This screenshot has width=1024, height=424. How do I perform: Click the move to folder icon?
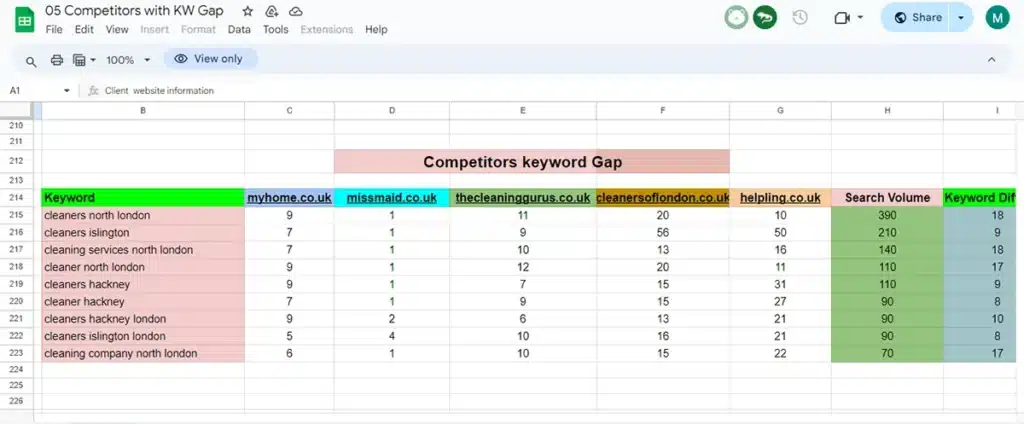point(271,11)
